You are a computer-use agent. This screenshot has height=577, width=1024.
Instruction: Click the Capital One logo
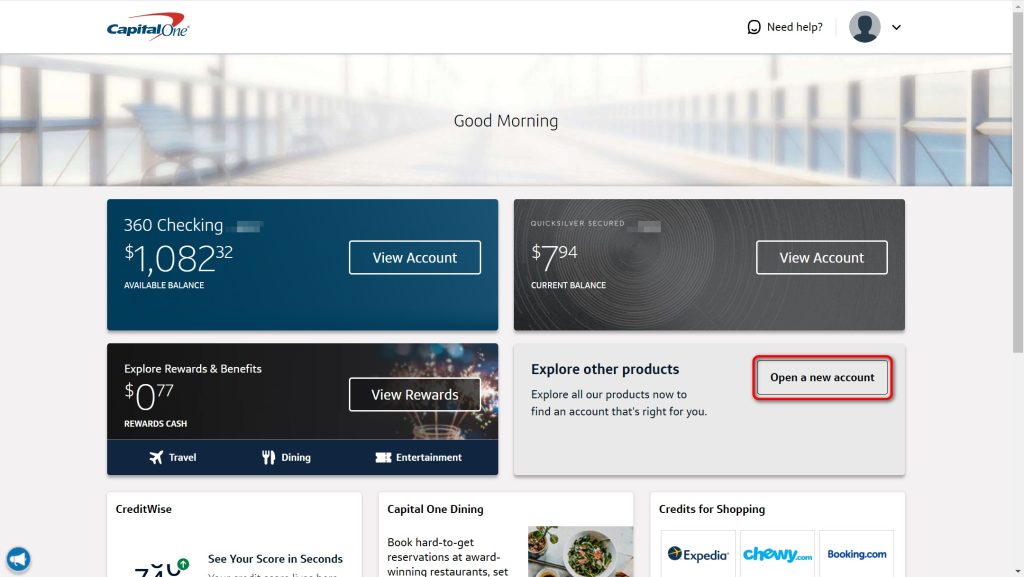click(x=148, y=27)
